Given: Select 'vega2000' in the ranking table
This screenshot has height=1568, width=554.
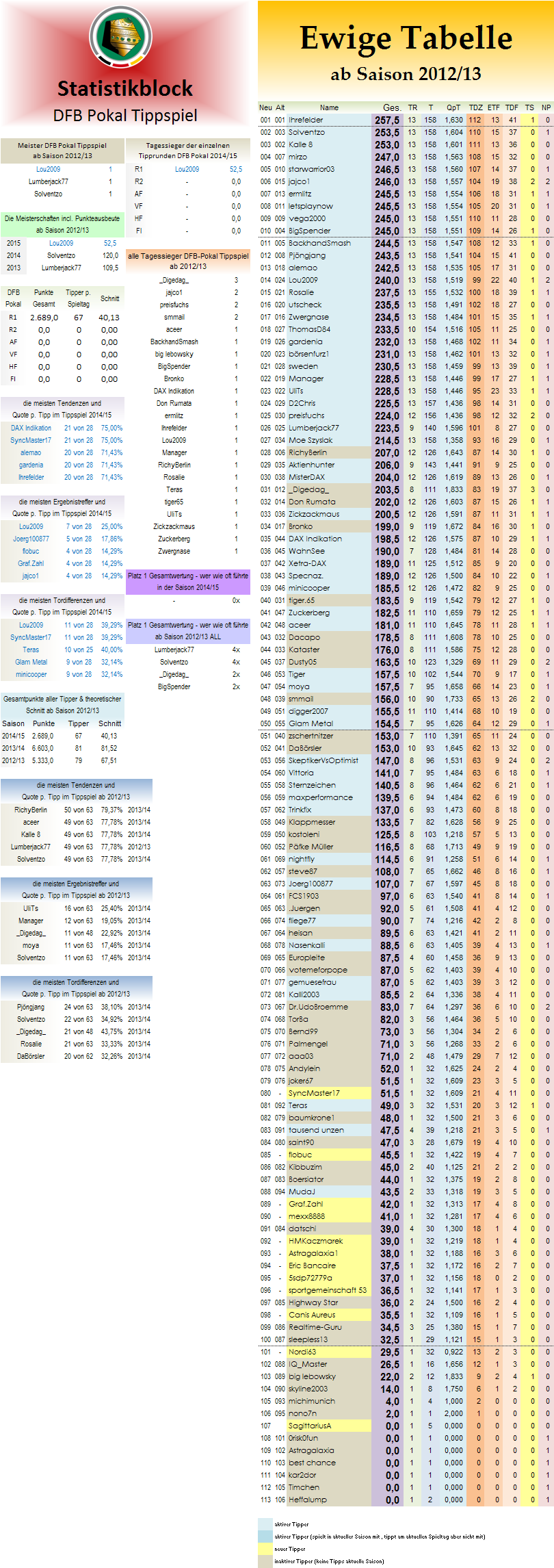Looking at the screenshot, I should click(x=307, y=218).
